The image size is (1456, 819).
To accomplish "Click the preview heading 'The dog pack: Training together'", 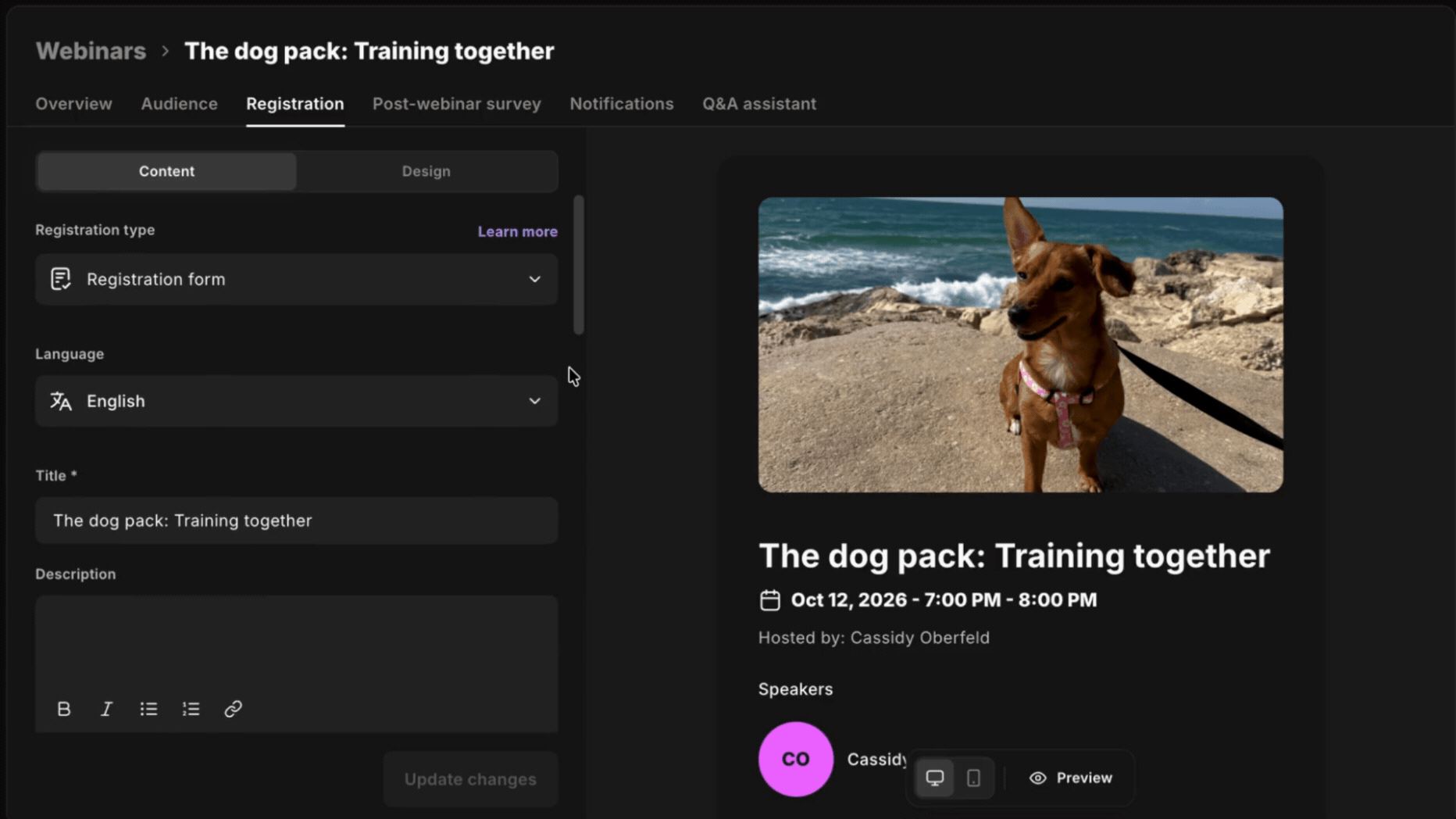I will pos(1014,556).
